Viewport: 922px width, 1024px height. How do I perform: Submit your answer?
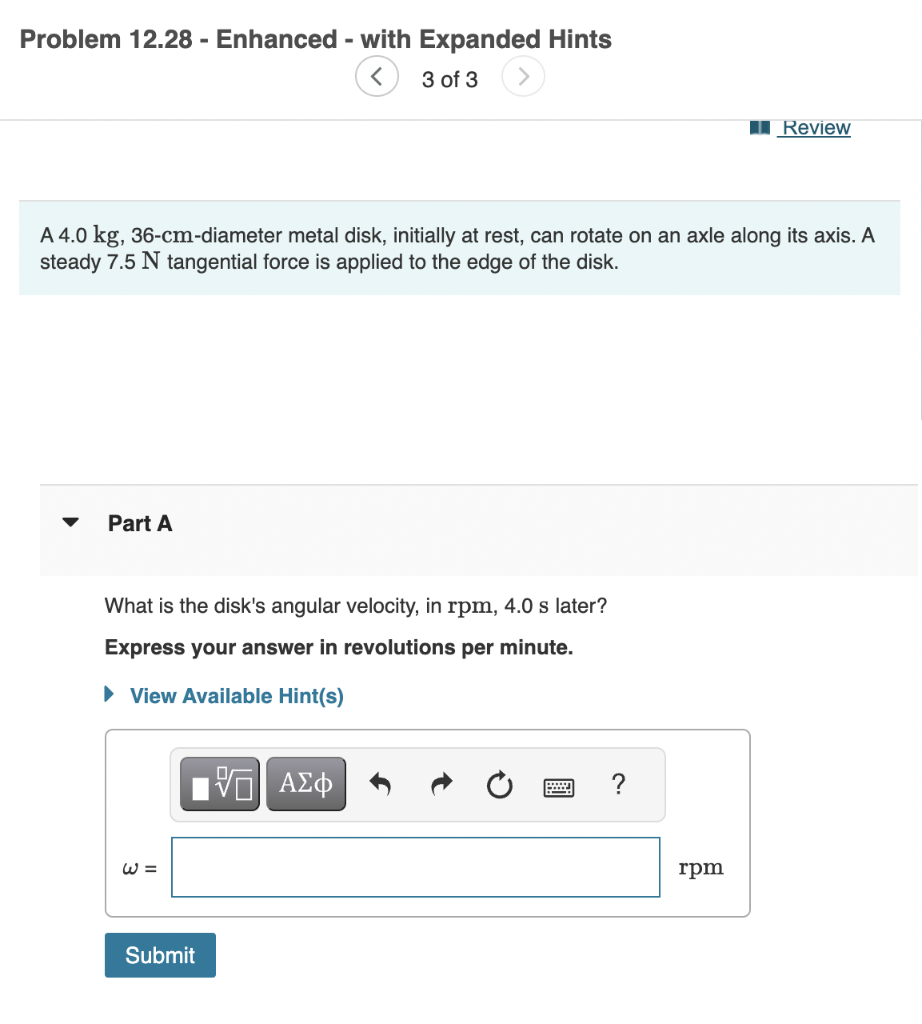pyautogui.click(x=159, y=955)
